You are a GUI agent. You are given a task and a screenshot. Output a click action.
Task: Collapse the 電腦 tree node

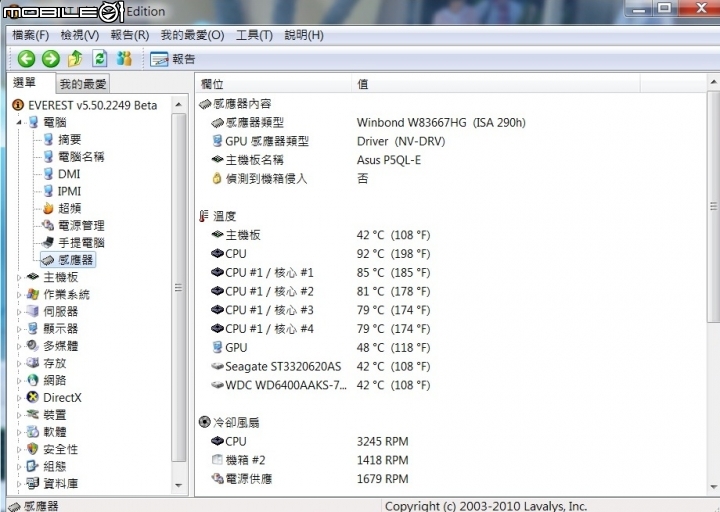(19, 123)
